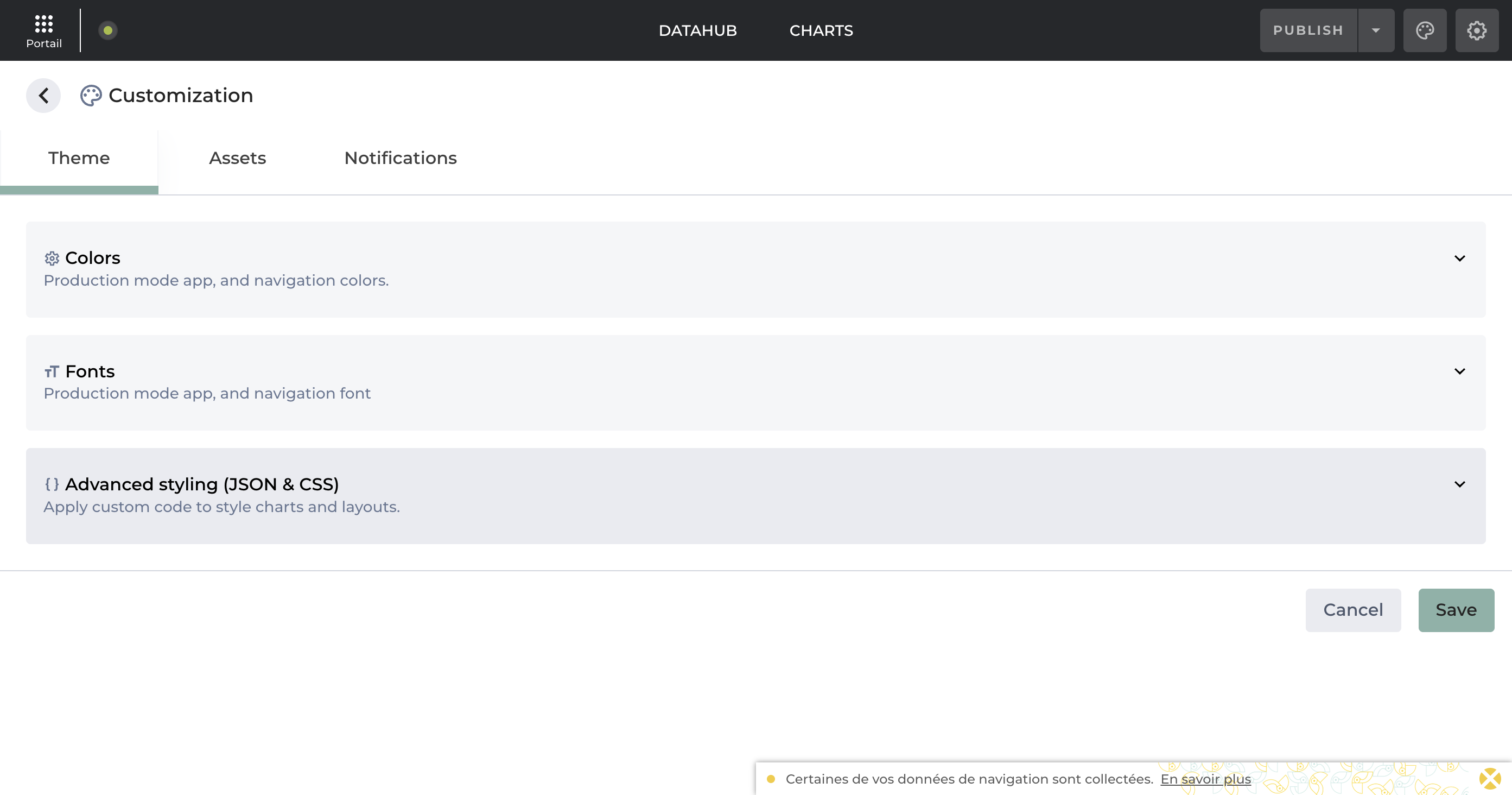Switch to the Assets tab

coord(238,158)
